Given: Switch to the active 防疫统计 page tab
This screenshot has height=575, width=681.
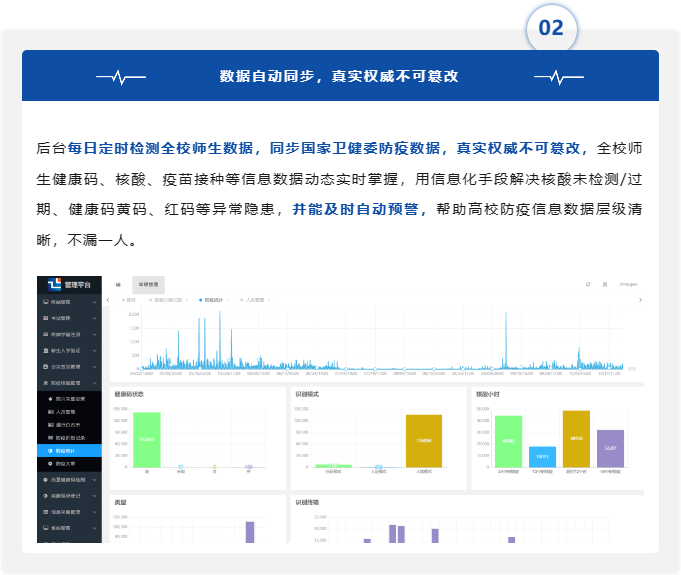Looking at the screenshot, I should point(213,299).
